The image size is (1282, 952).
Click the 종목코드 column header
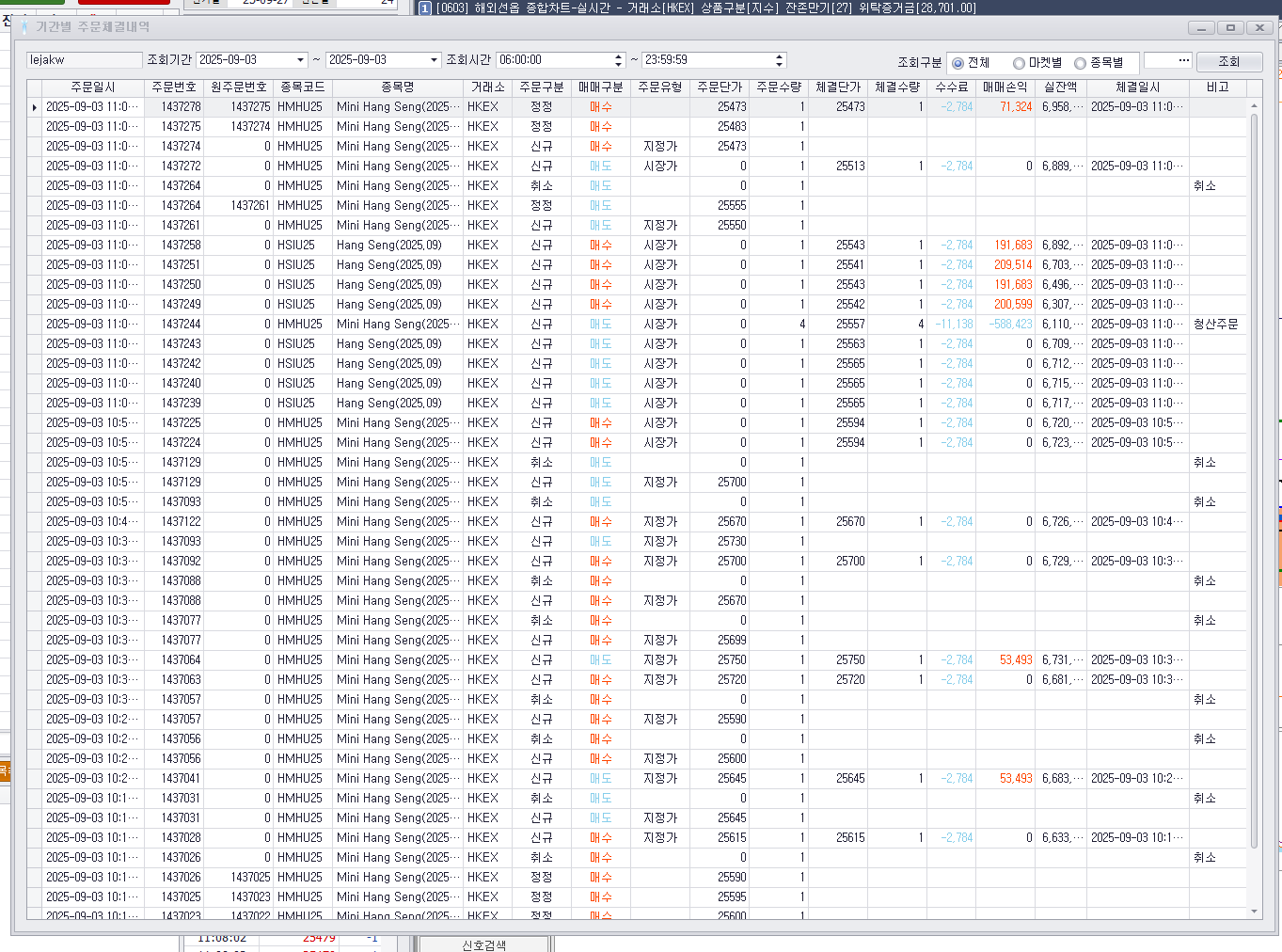pyautogui.click(x=303, y=87)
